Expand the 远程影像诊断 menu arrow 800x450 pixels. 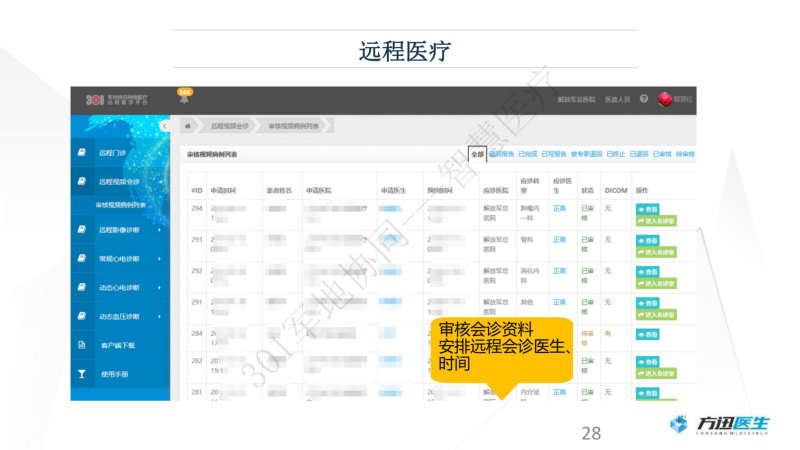[x=160, y=230]
